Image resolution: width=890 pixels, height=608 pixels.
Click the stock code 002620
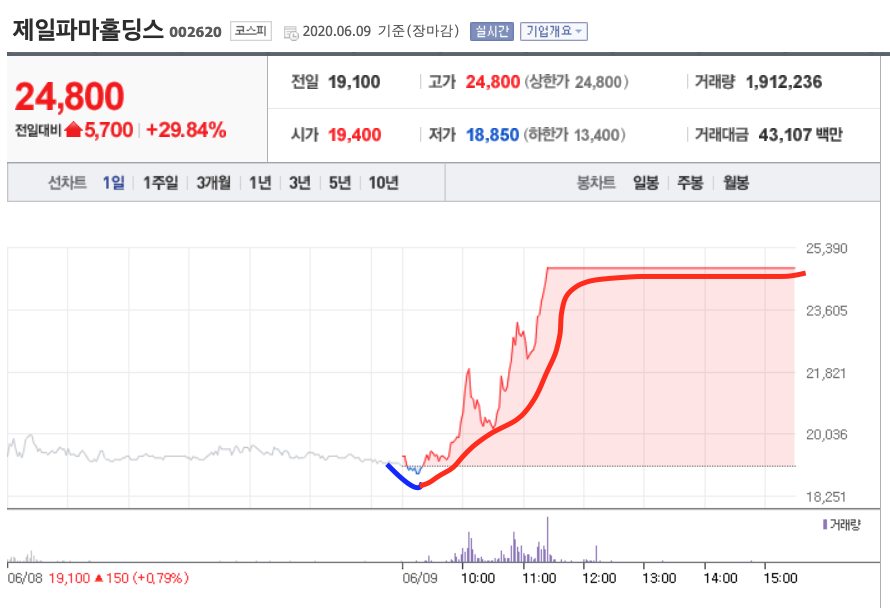click(195, 32)
